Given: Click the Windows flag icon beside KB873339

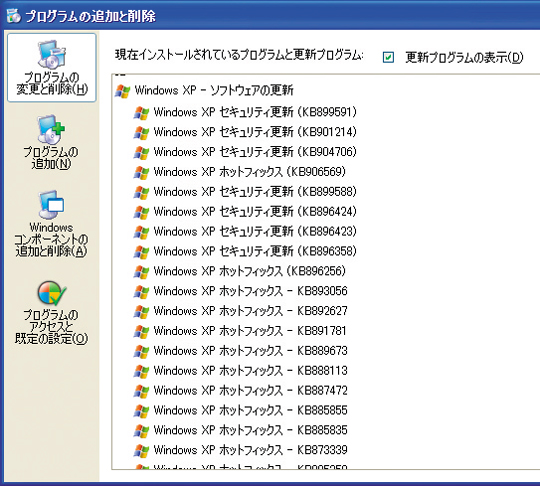Looking at the screenshot, I should coord(141,451).
